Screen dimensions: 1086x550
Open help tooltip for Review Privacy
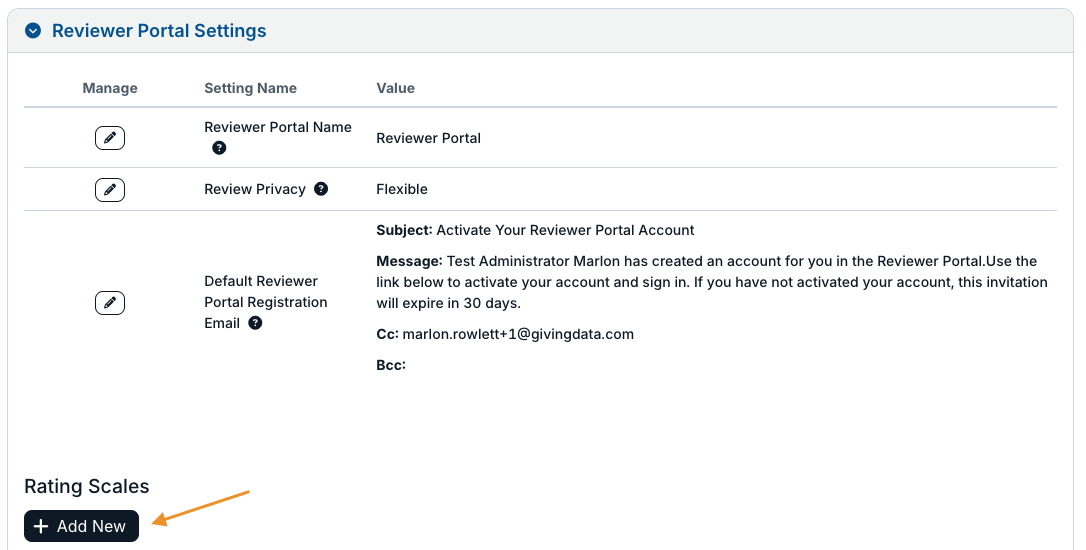point(321,189)
